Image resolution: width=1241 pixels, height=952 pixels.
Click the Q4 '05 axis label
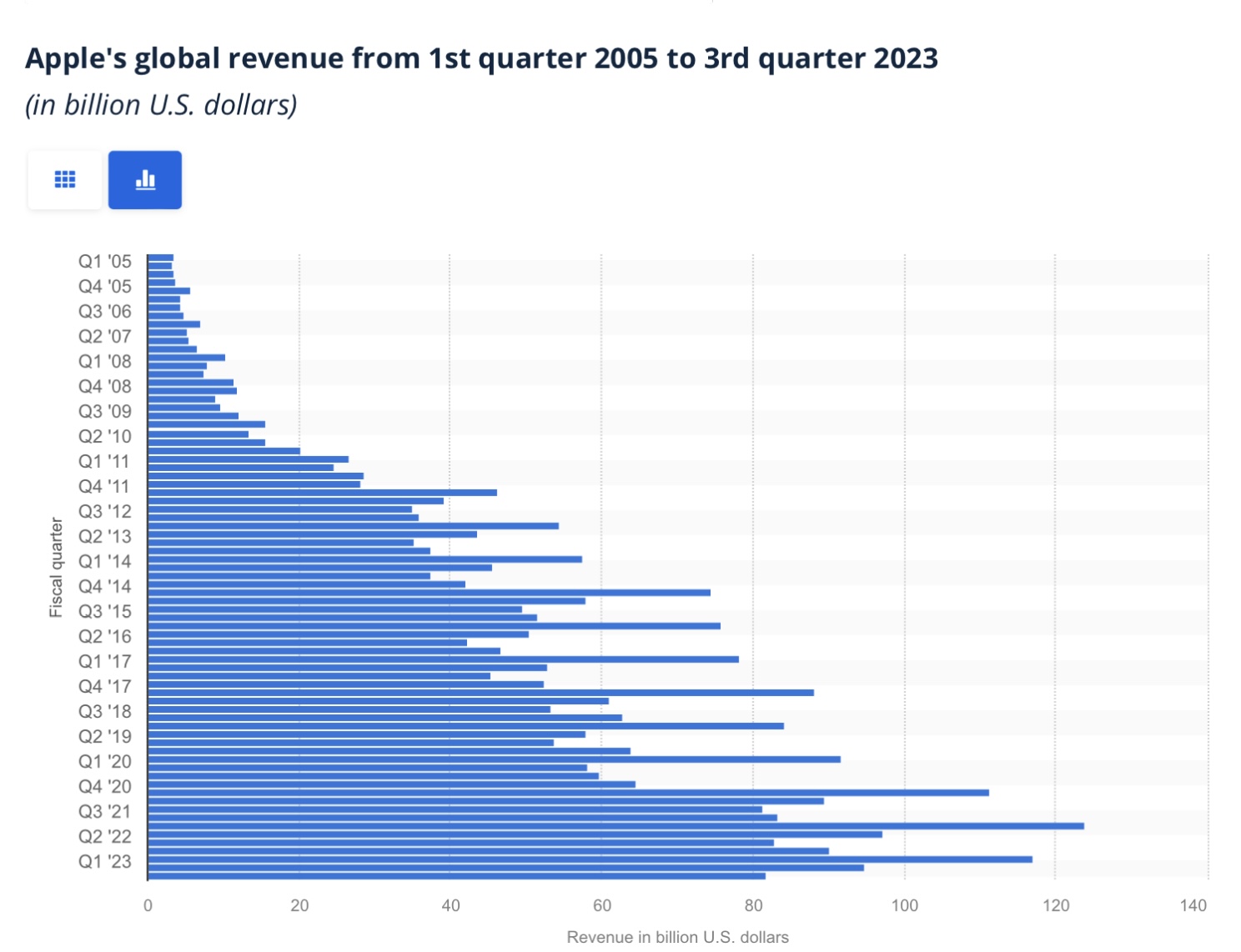105,286
